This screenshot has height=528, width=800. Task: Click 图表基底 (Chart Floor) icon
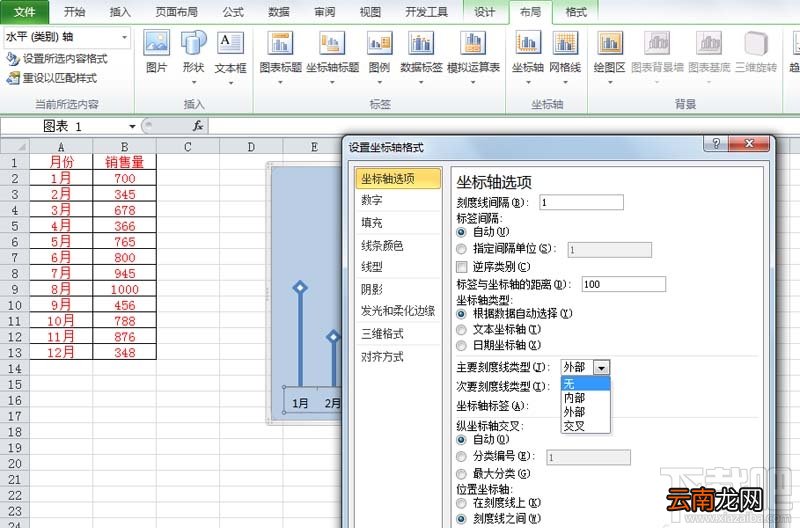click(x=709, y=43)
